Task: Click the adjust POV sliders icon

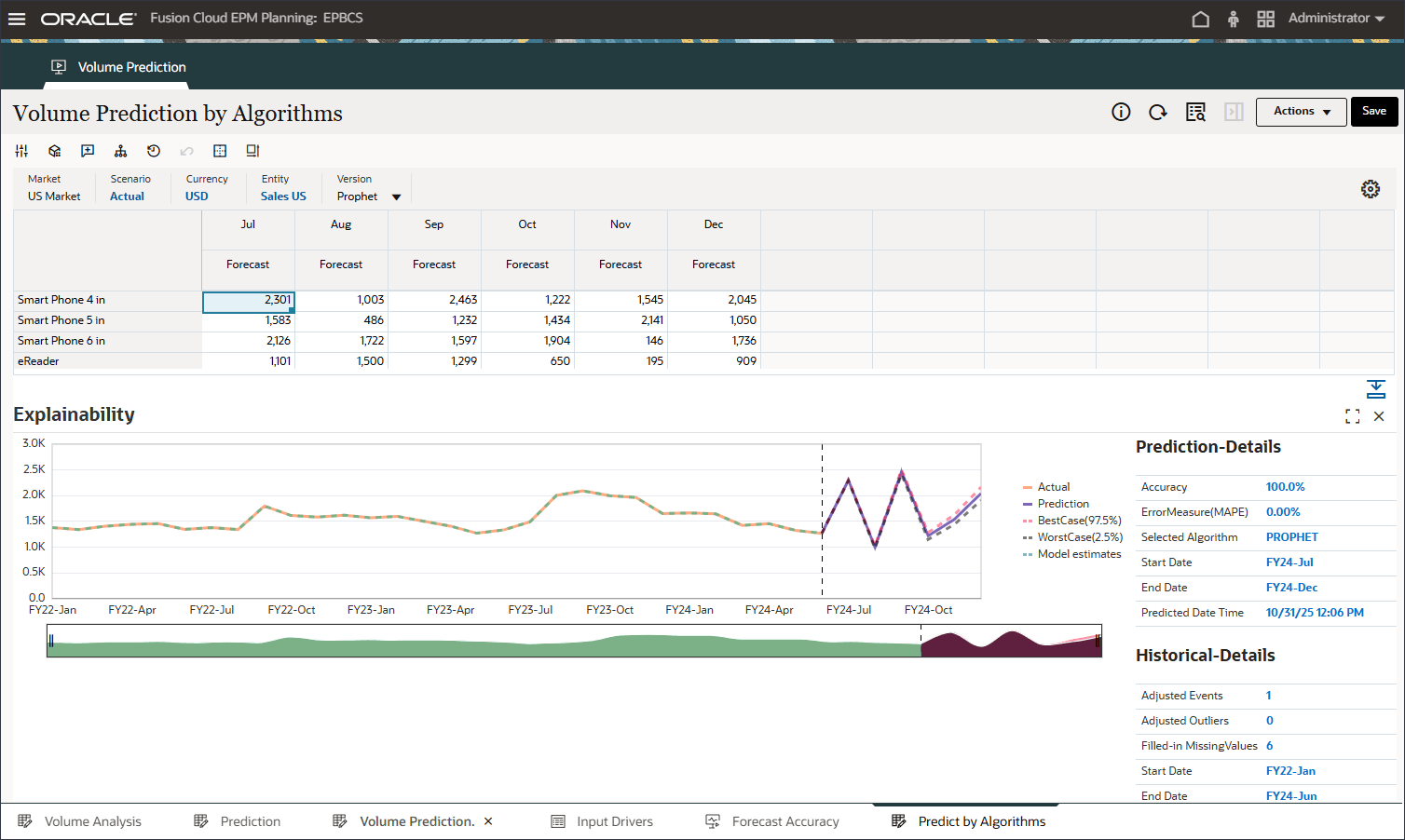Action: (21, 150)
